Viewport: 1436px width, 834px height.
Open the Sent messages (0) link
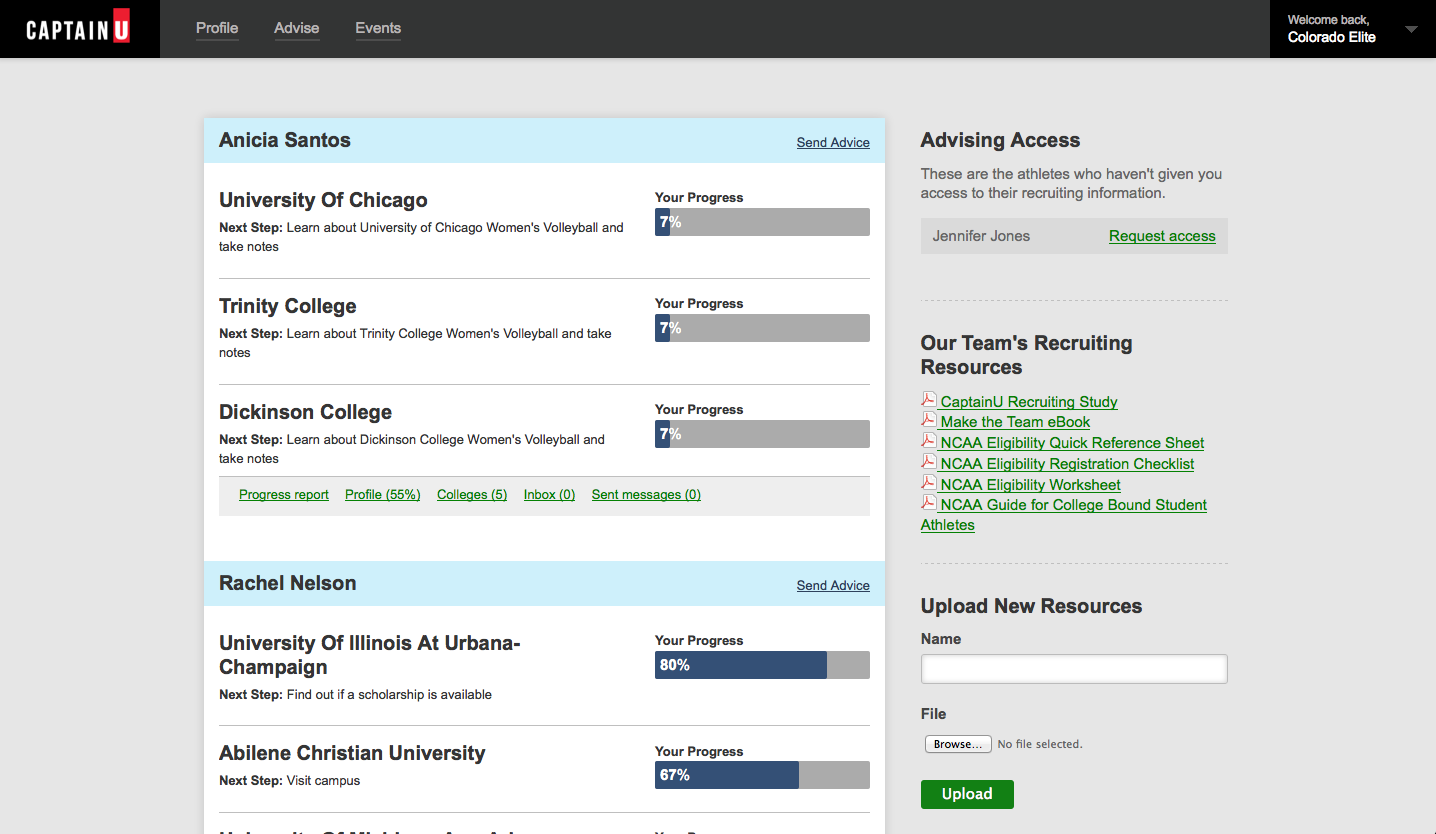click(x=646, y=495)
